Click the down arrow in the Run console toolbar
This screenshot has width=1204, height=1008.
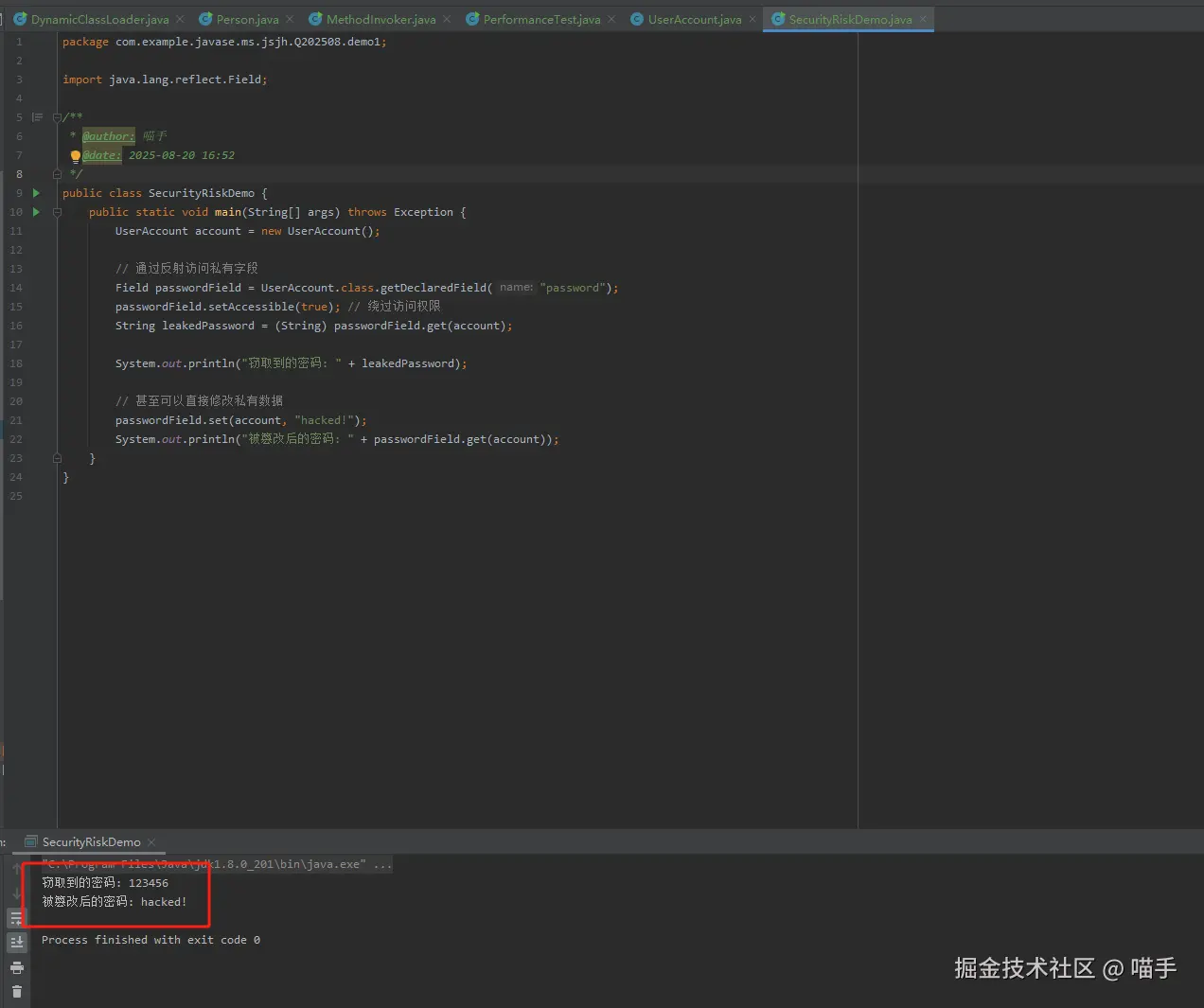tap(16, 893)
